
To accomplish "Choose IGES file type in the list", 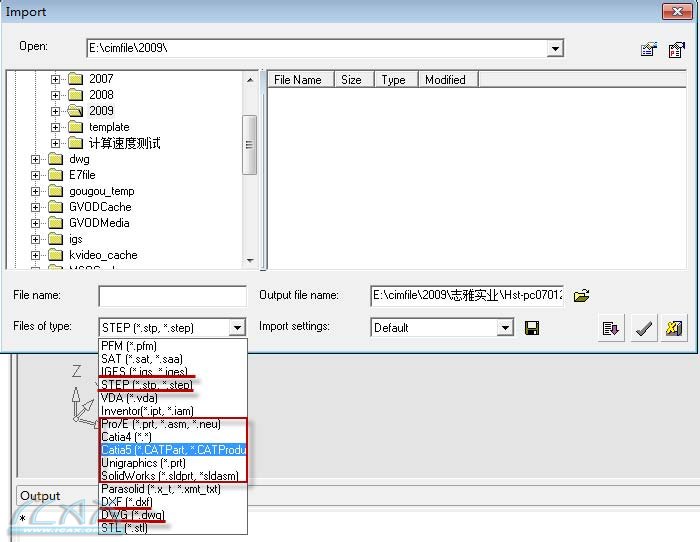I will click(x=172, y=372).
